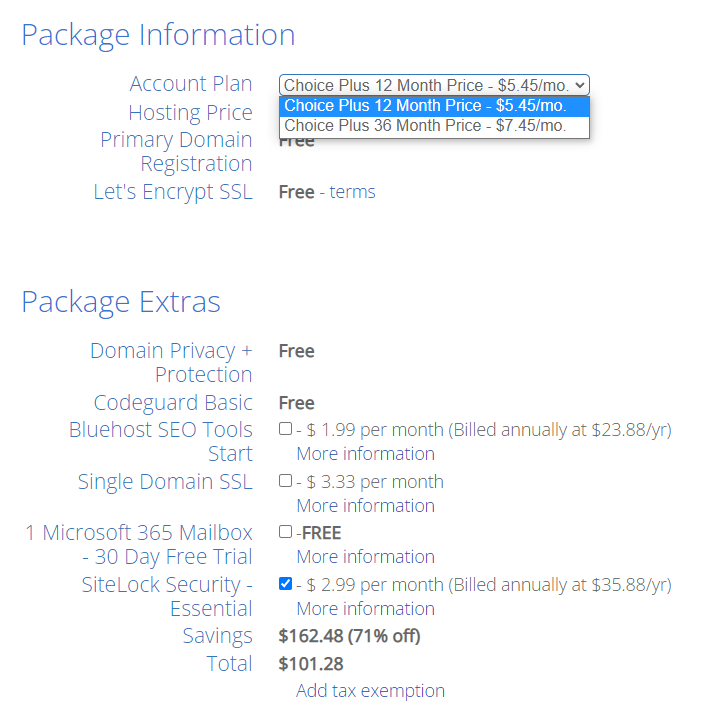
Task: View More information for Microsoft 365 Mailbox
Action: tap(365, 557)
